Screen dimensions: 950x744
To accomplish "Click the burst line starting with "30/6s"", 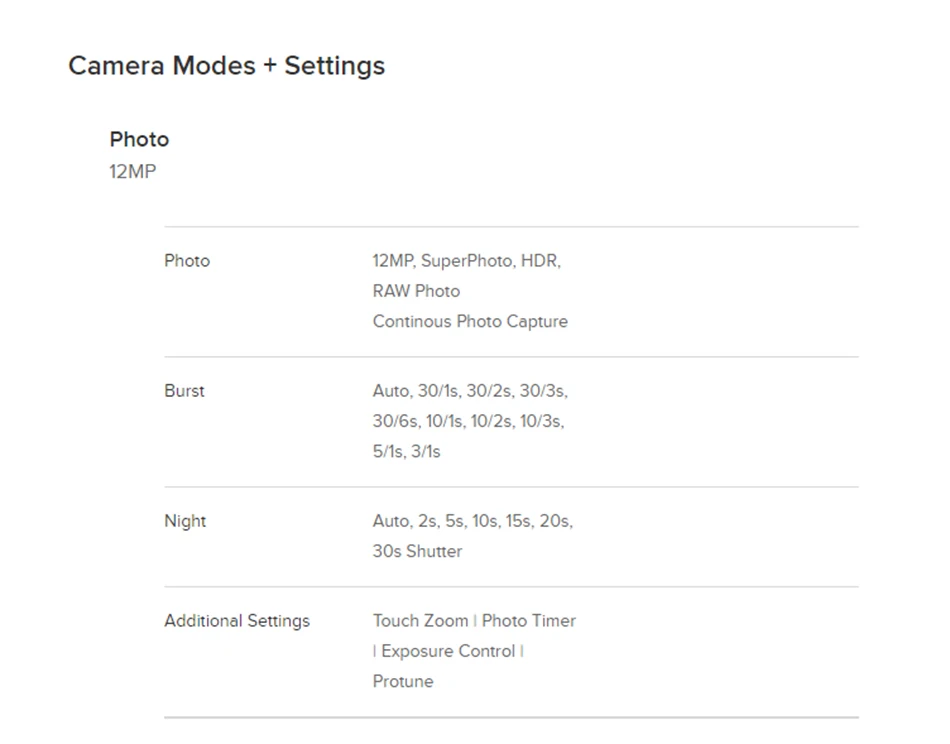I will 468,421.
